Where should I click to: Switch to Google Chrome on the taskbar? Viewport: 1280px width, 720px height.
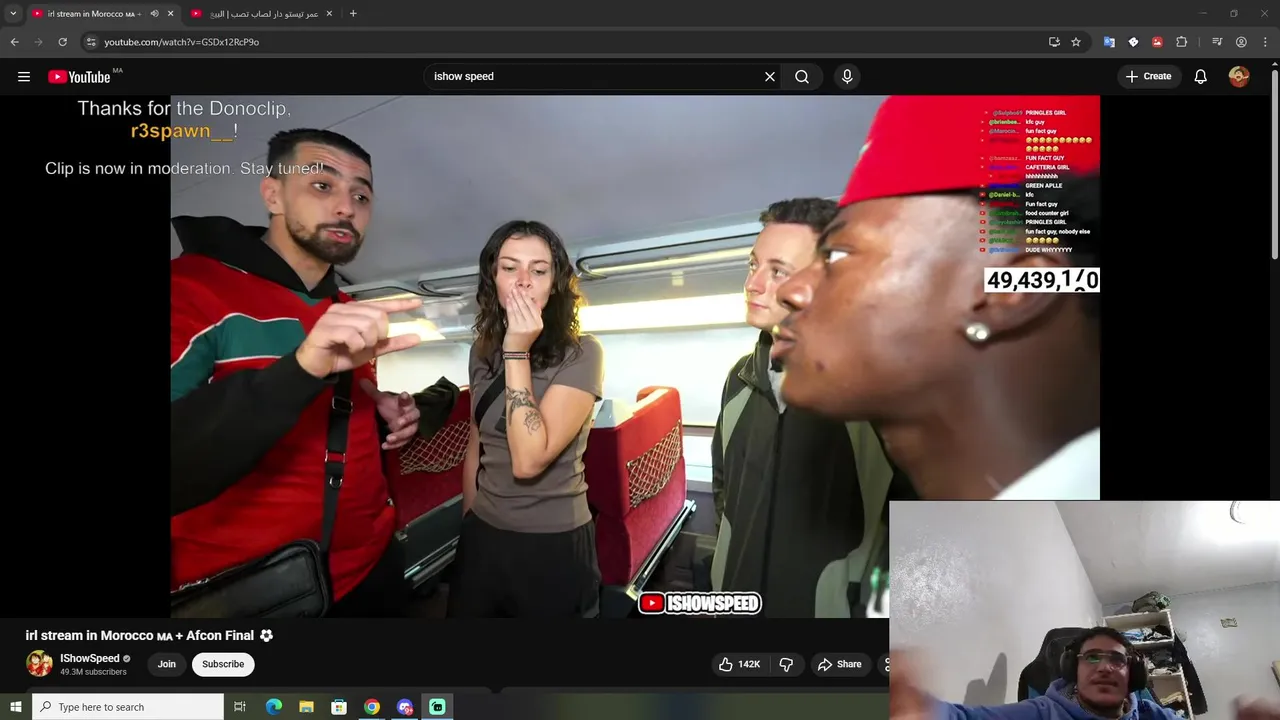(372, 707)
